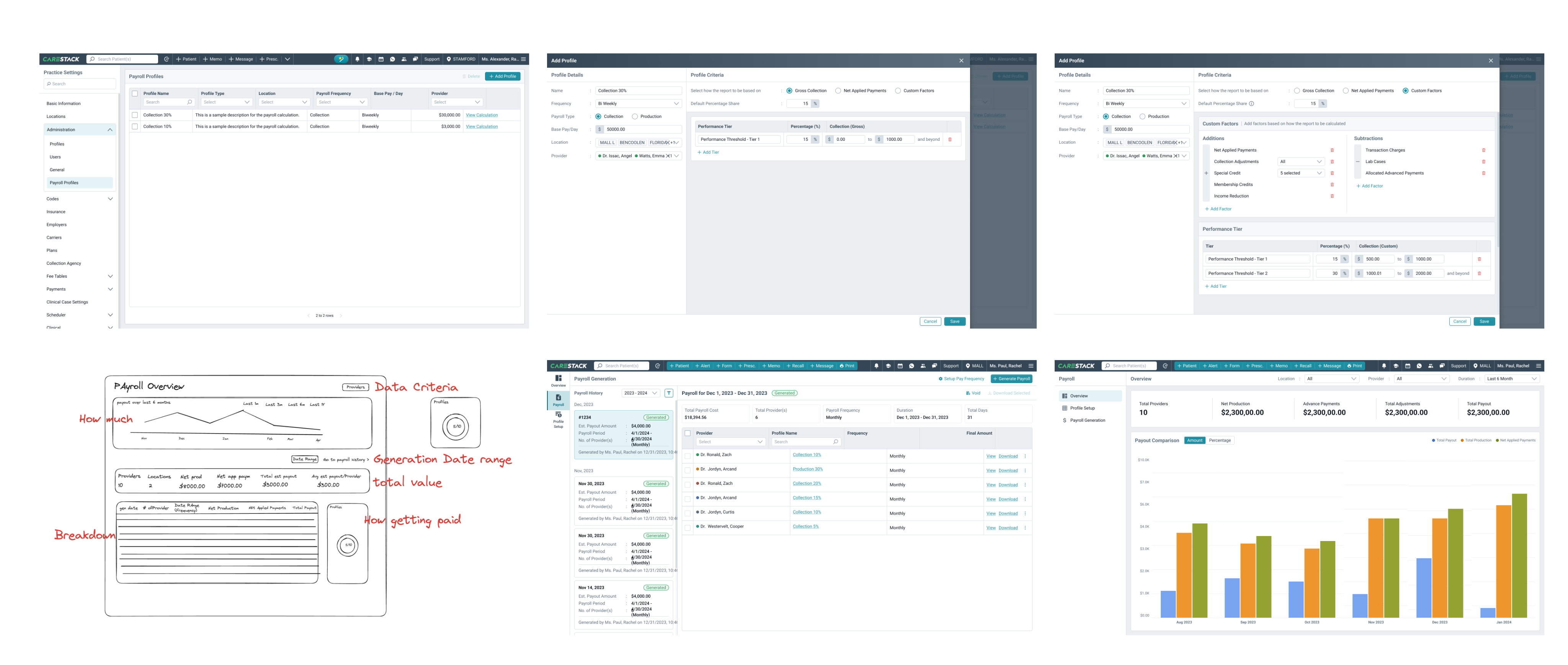
Task: Open the 2023 - 2024 Payroll History dropdown
Action: (x=640, y=393)
